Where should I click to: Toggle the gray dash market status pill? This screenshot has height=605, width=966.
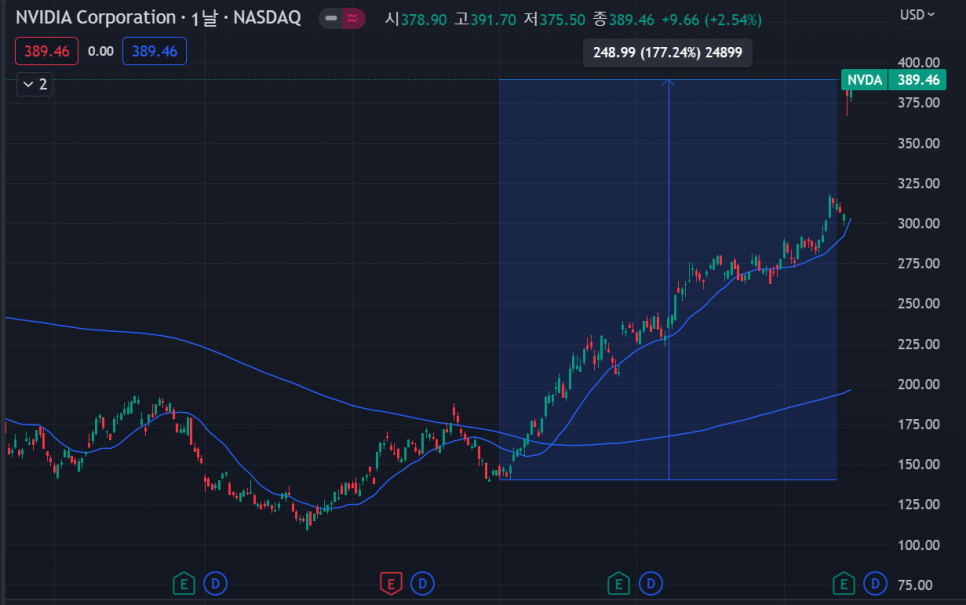[331, 18]
